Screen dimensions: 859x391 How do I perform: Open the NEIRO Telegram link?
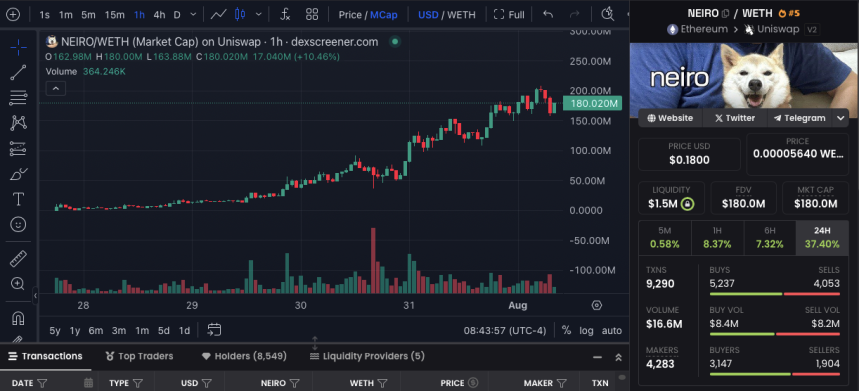pos(799,118)
